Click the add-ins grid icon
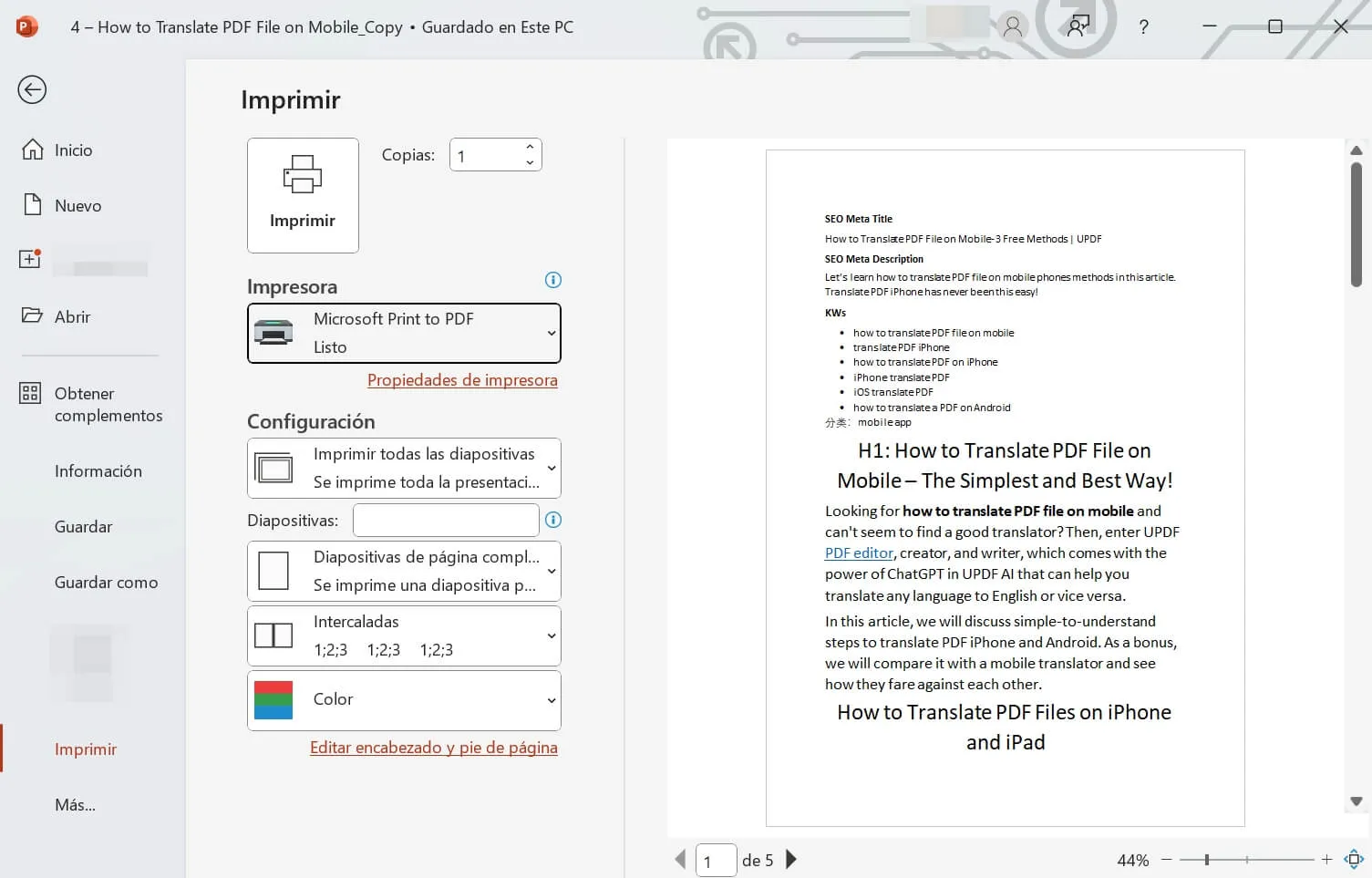1372x878 pixels. tap(30, 393)
